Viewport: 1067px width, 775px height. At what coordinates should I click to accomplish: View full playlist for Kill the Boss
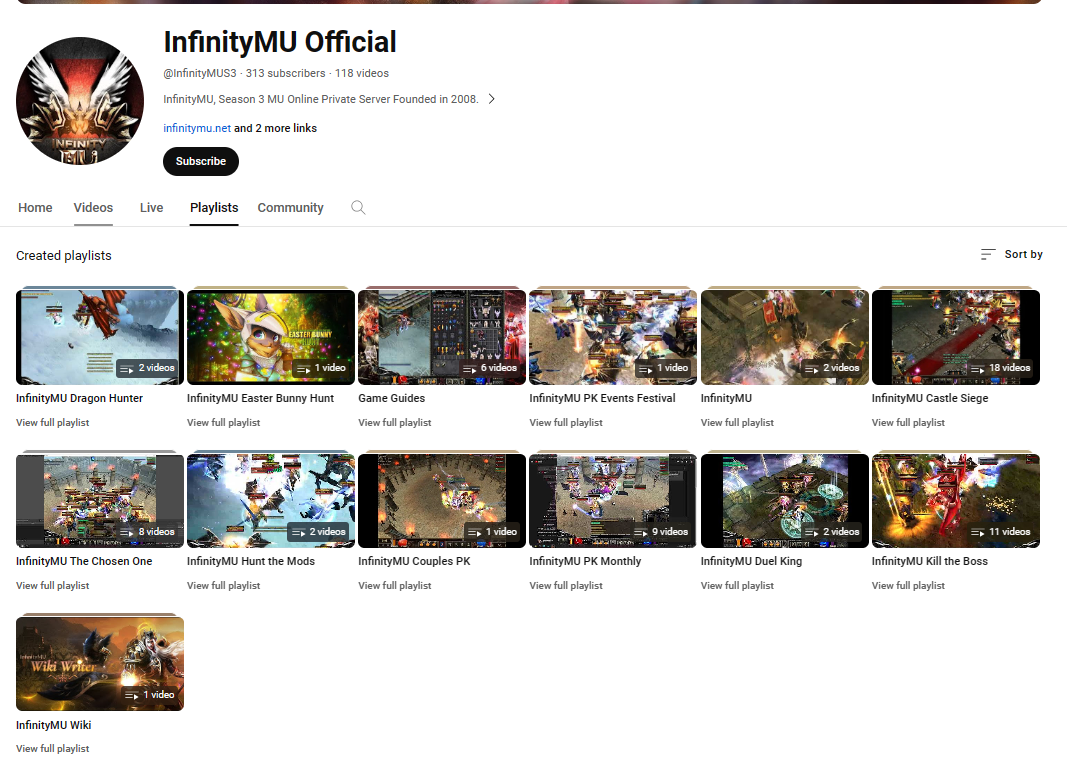coord(908,586)
